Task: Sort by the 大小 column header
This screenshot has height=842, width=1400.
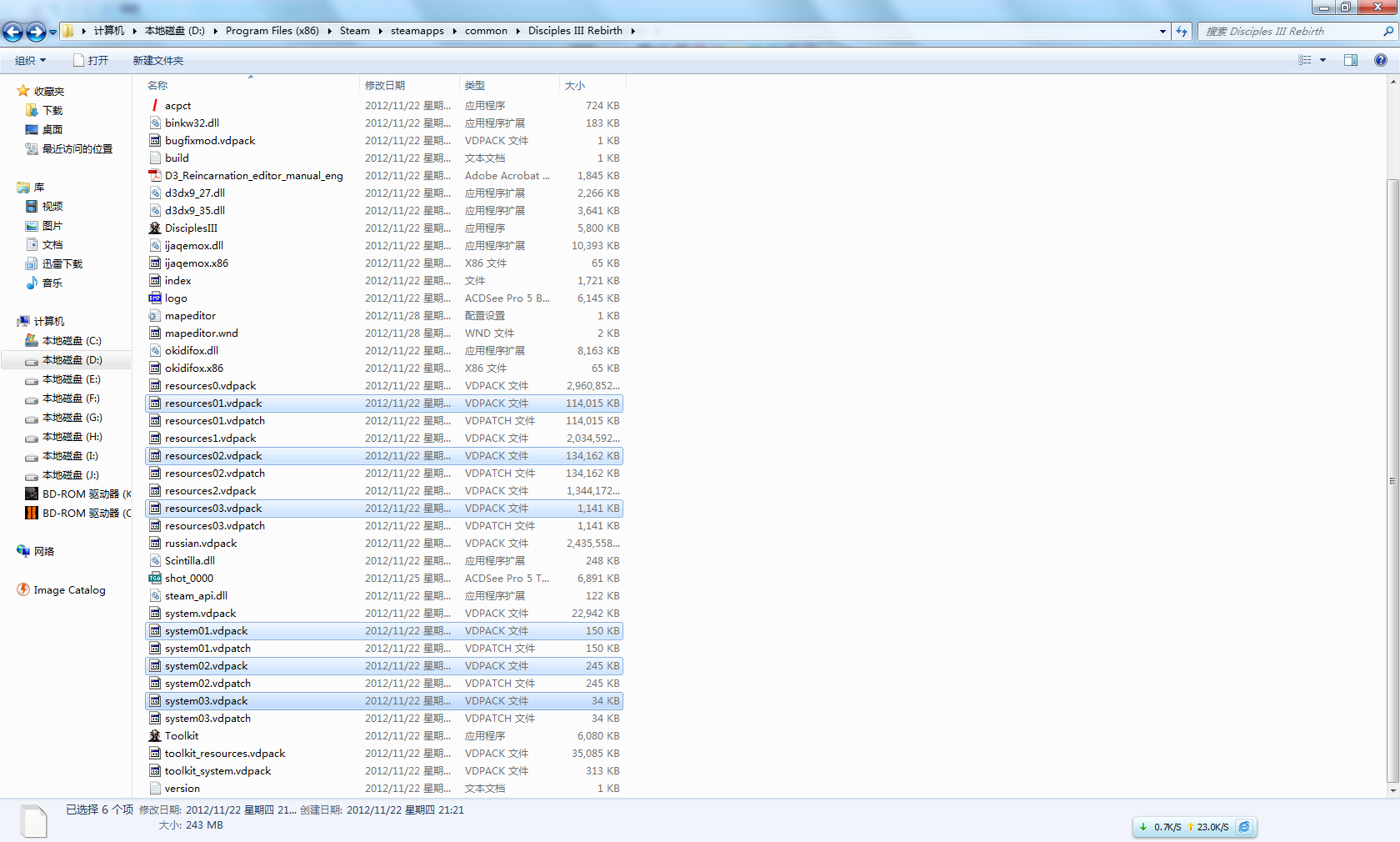Action: pyautogui.click(x=592, y=86)
